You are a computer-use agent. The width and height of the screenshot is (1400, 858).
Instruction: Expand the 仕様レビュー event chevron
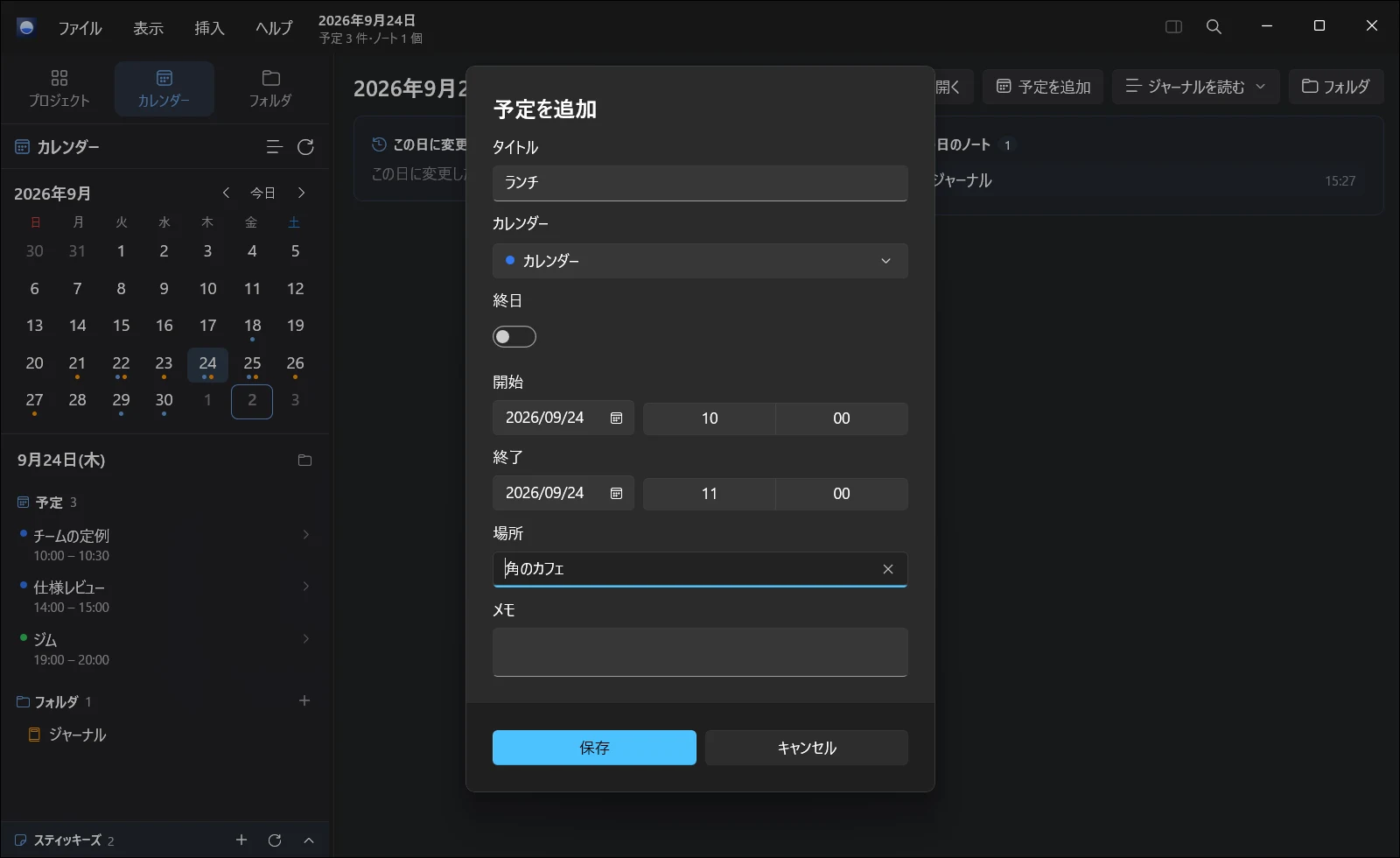305,587
